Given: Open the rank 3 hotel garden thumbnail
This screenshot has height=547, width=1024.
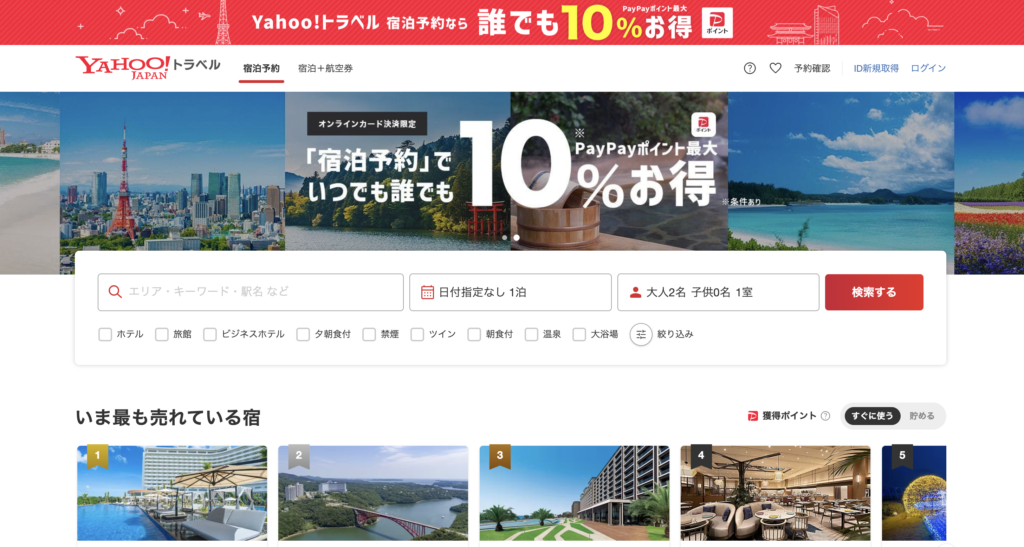Looking at the screenshot, I should pyautogui.click(x=574, y=493).
